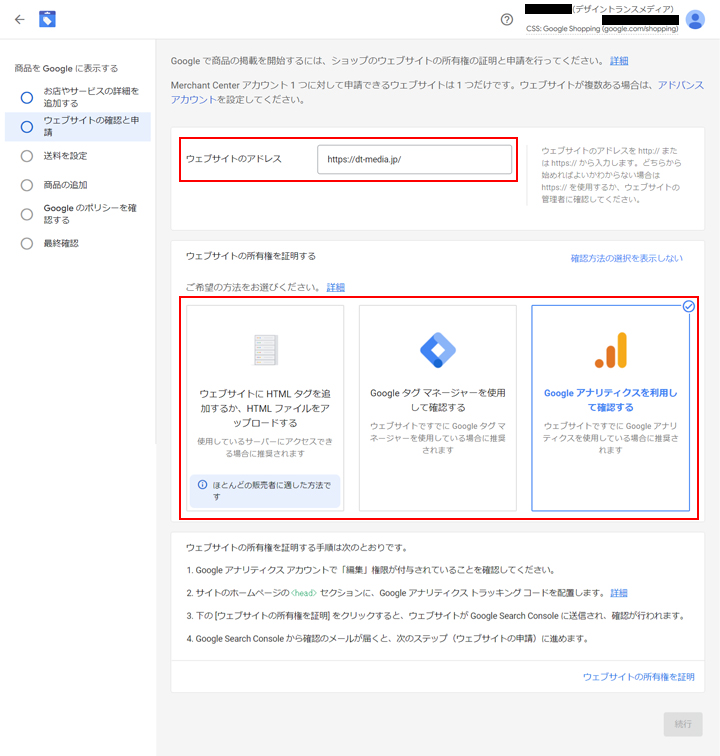The height and width of the screenshot is (756, 720).
Task: Select the 最終確認 step circle
Action: click(x=27, y=243)
